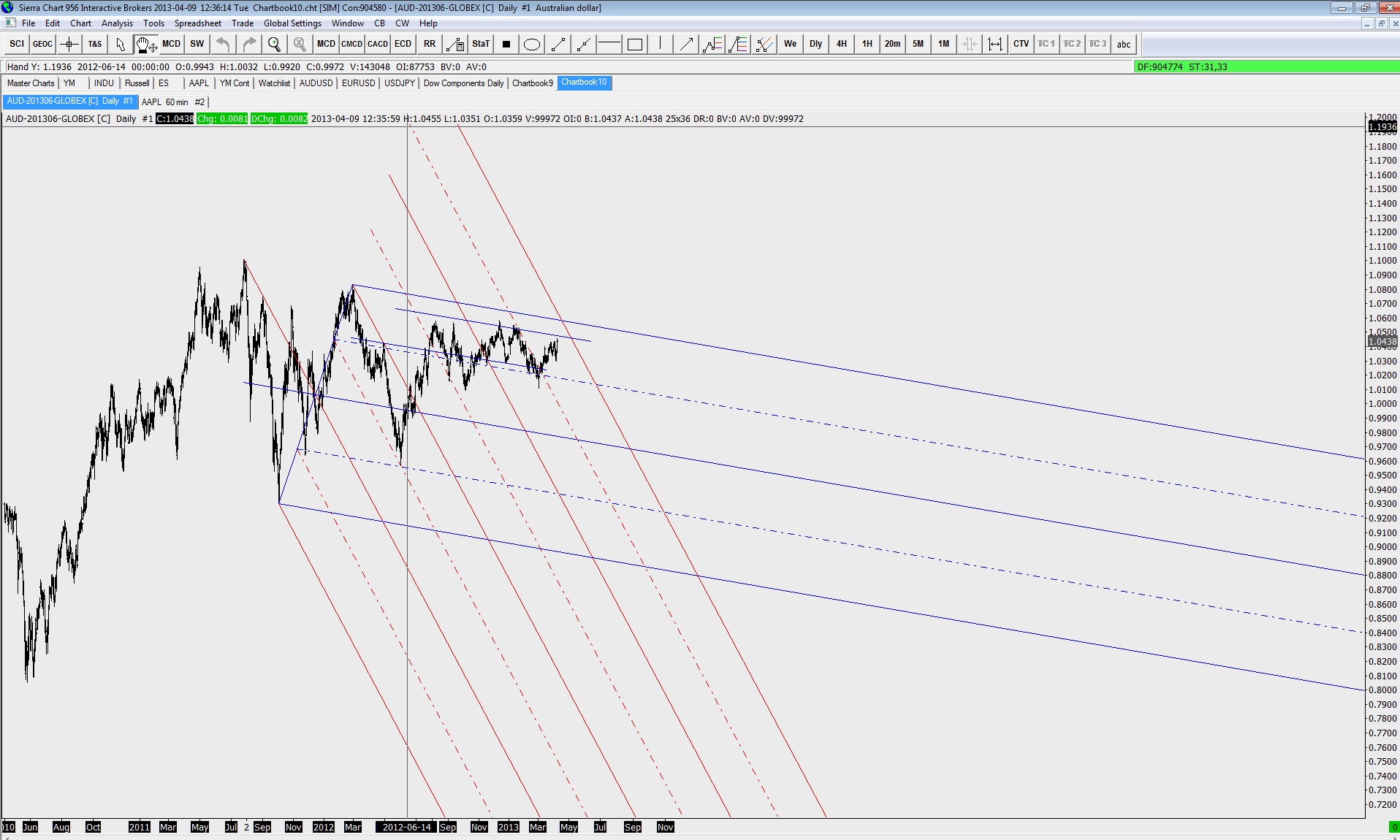Click the TC 1 toolbar button
The width and height of the screenshot is (1400, 840).
[1047, 44]
